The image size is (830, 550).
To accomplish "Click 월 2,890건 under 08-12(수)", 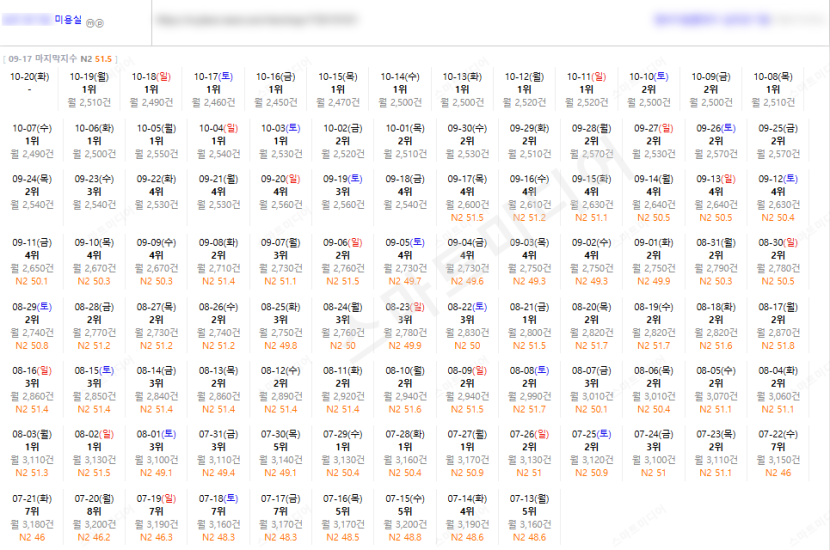I will [x=281, y=396].
